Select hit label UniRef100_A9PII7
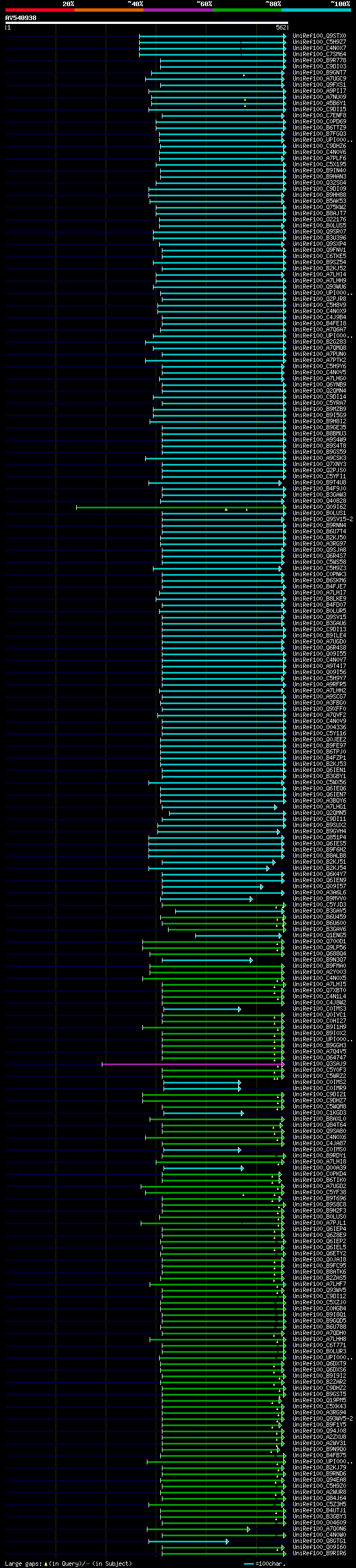The image size is (356, 1568). coord(319,91)
